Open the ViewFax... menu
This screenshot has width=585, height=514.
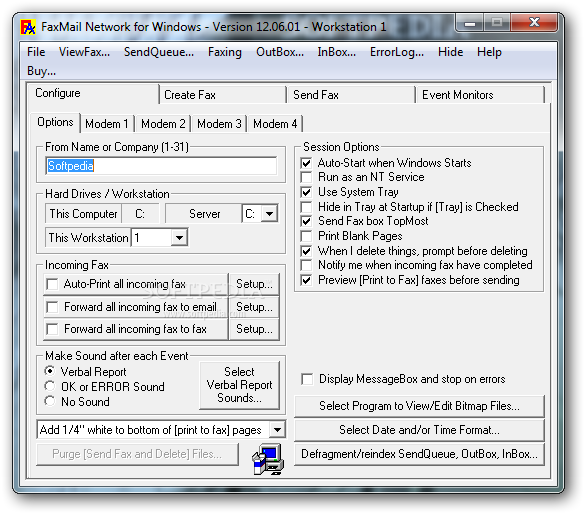pyautogui.click(x=84, y=52)
